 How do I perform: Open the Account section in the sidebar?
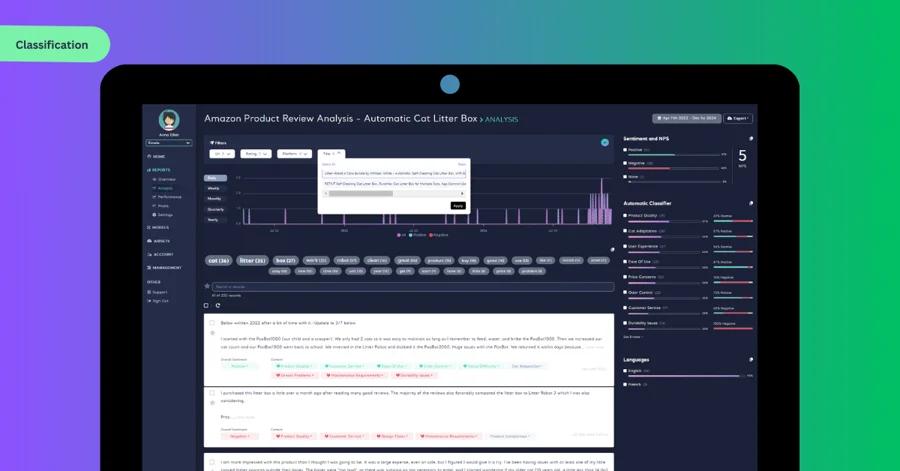tap(160, 254)
